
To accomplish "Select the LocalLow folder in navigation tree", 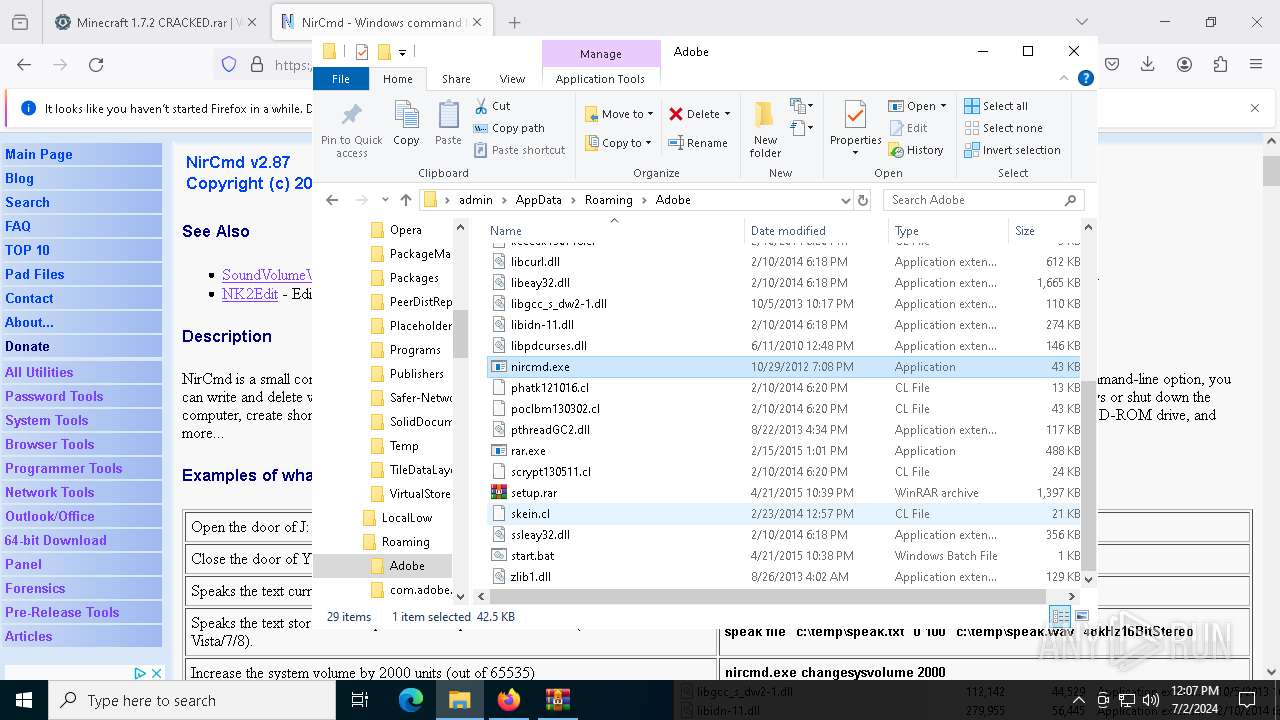I will [406, 518].
